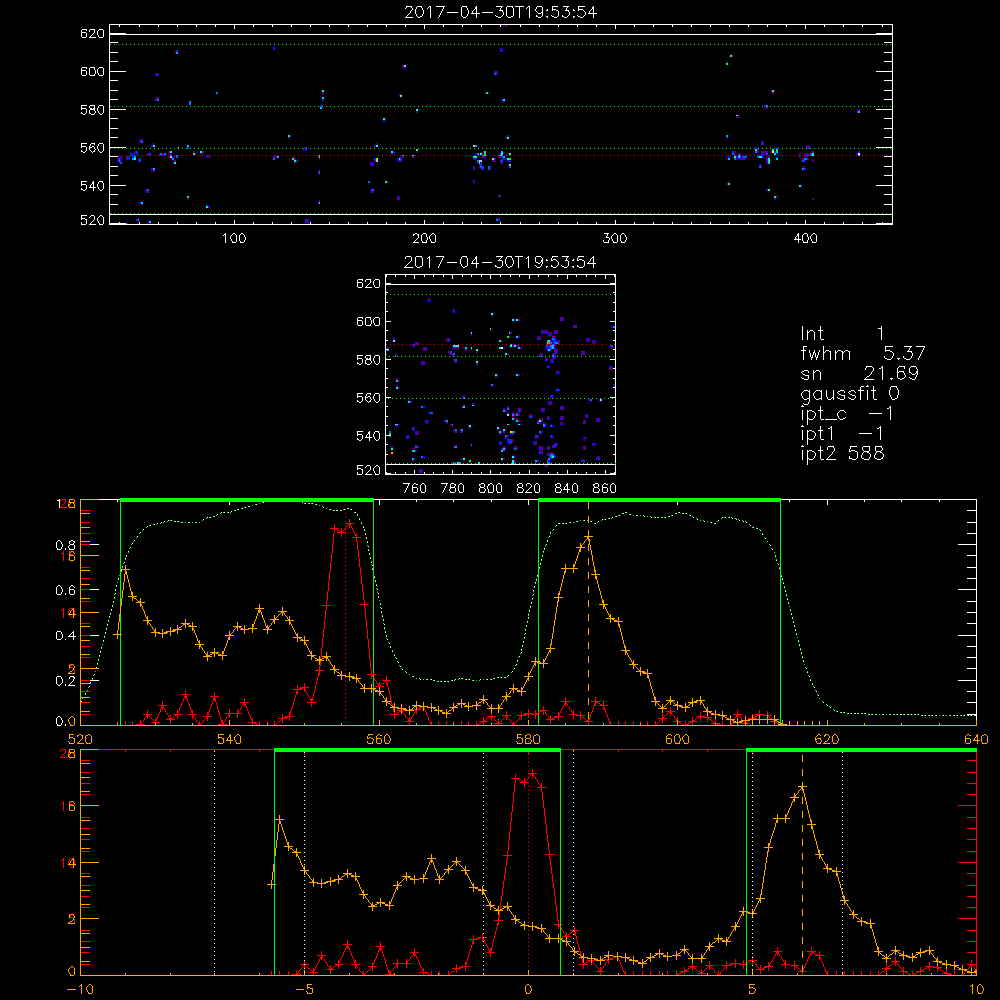Click x-axis label 100 on the wide top plot

coord(234,239)
